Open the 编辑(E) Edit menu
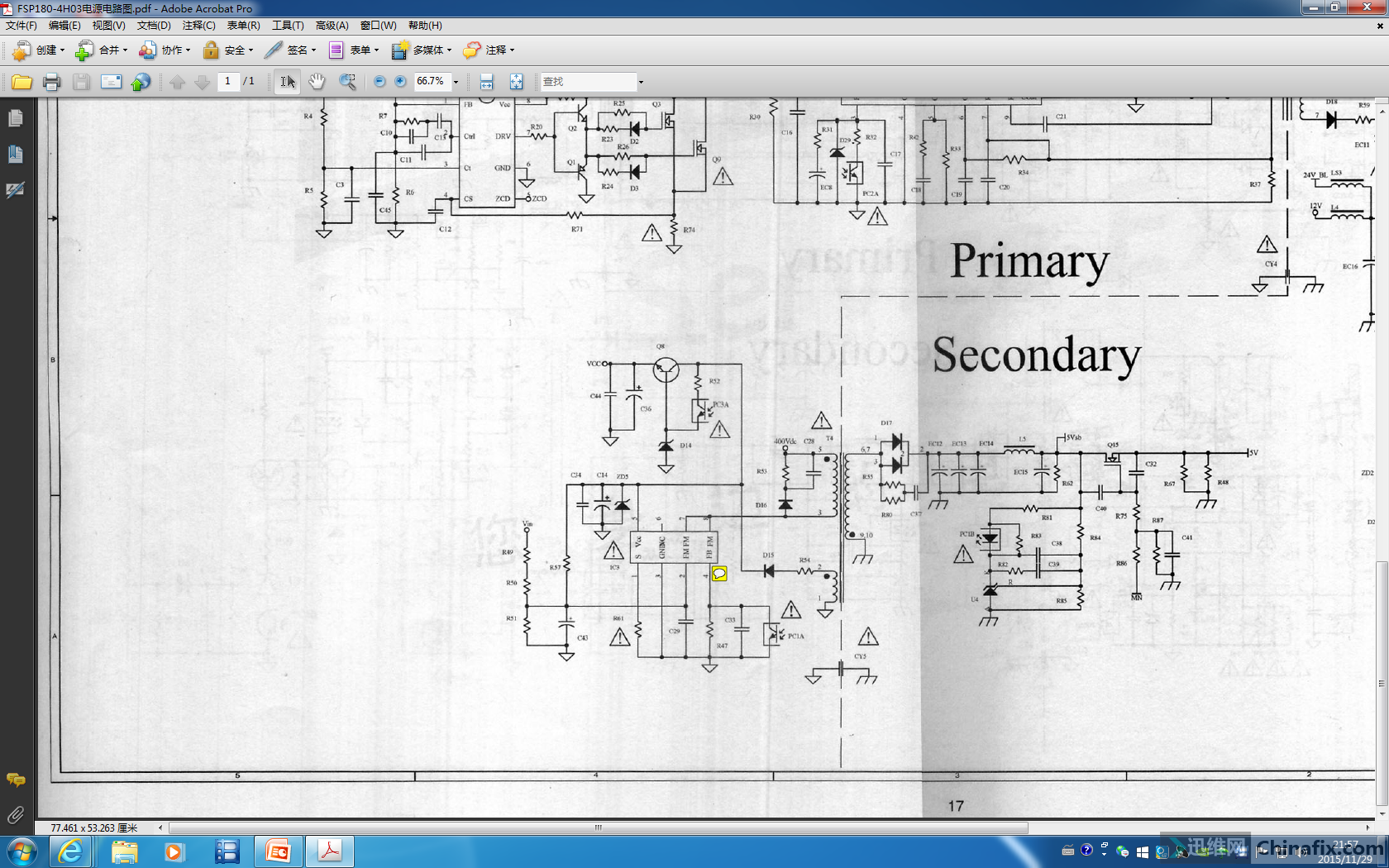Screen dimensions: 1389x868 pos(64,26)
